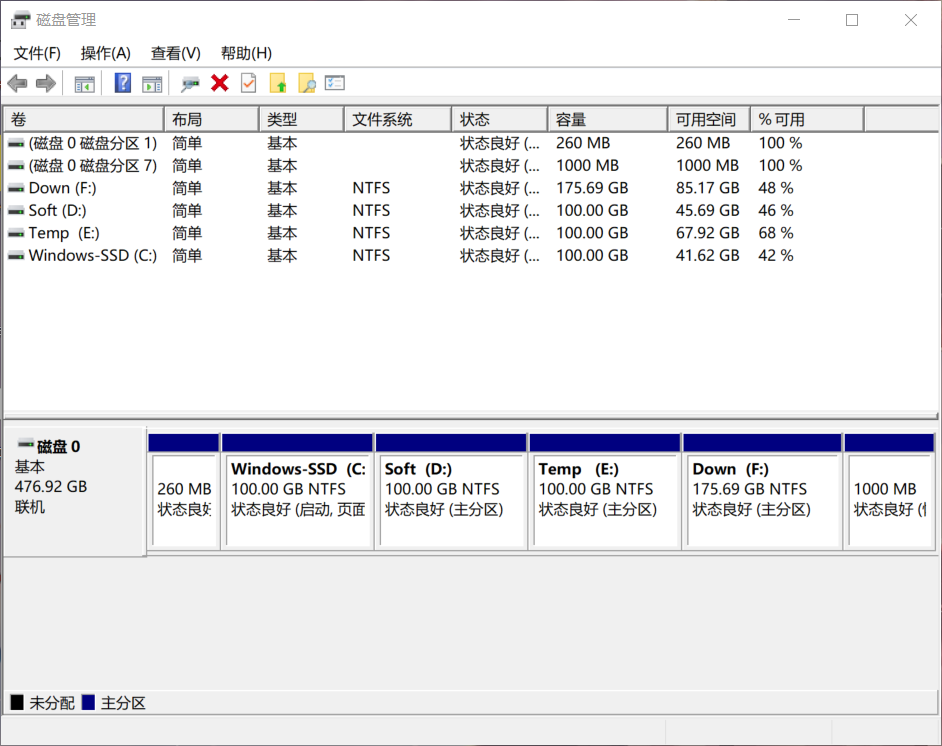Select the Soft (D:) volume name
Image resolution: width=942 pixels, height=746 pixels.
click(x=58, y=211)
